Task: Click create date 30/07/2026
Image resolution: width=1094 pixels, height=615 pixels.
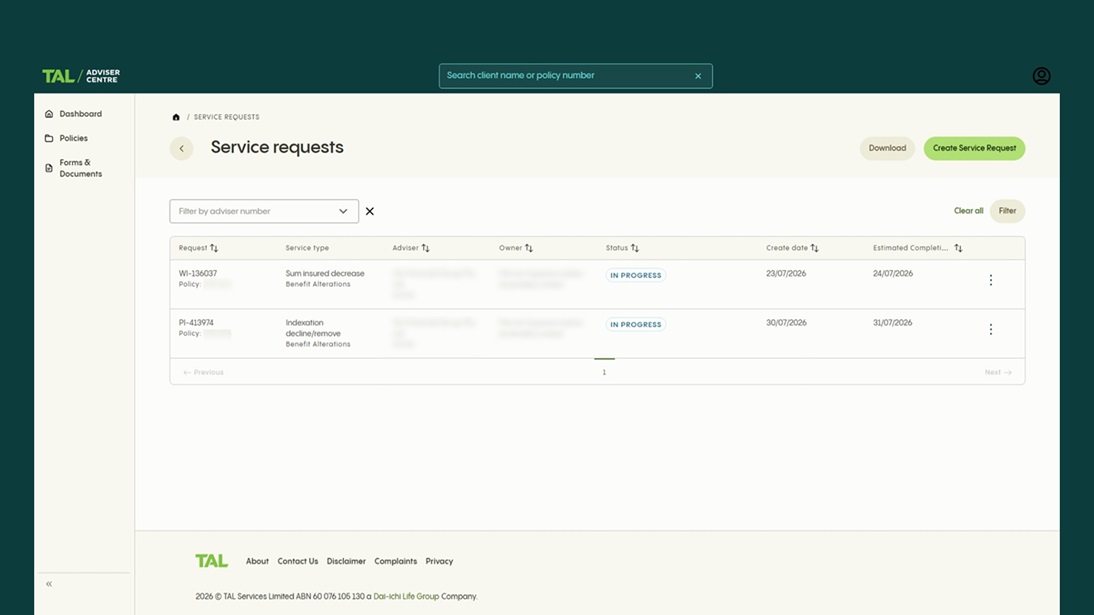Action: coord(786,323)
